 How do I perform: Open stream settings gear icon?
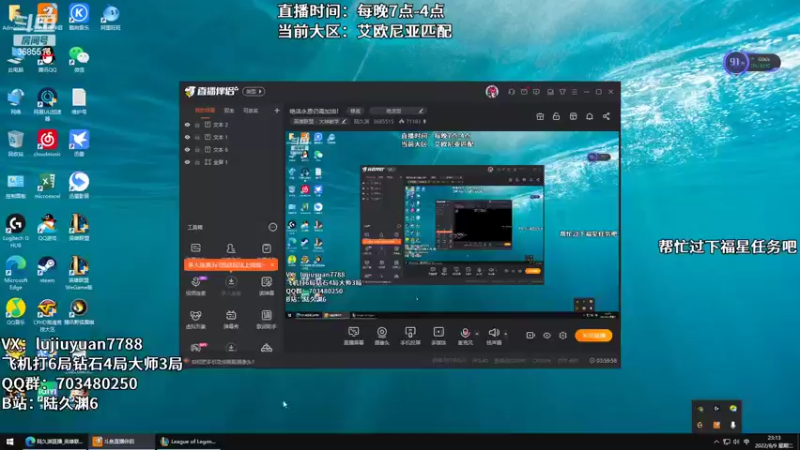point(563,335)
